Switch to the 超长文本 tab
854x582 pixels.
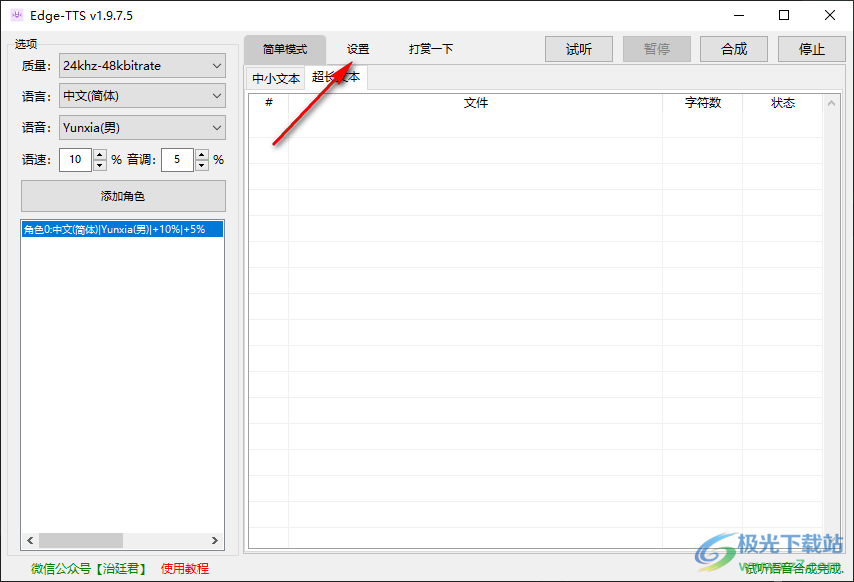[x=336, y=77]
